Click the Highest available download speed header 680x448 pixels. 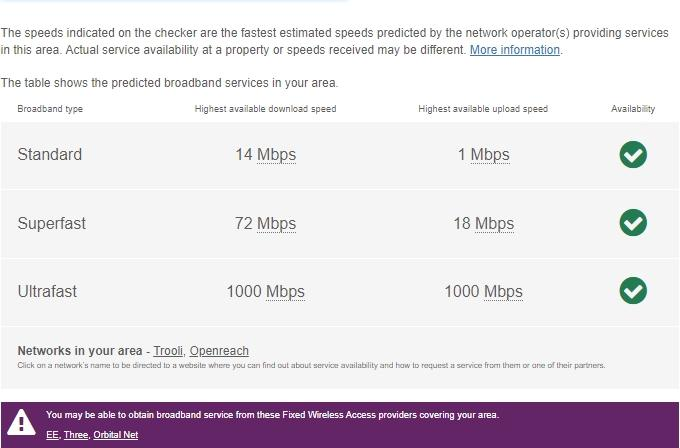click(x=265, y=109)
